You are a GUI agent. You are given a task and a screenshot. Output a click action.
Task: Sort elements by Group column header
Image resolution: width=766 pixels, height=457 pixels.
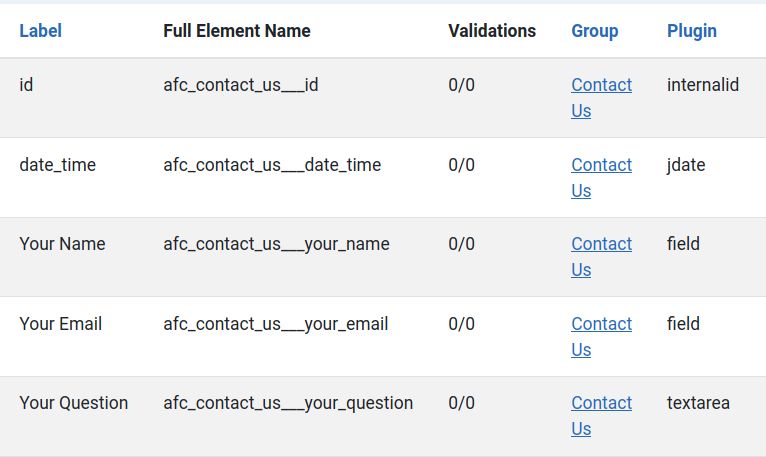(x=594, y=31)
